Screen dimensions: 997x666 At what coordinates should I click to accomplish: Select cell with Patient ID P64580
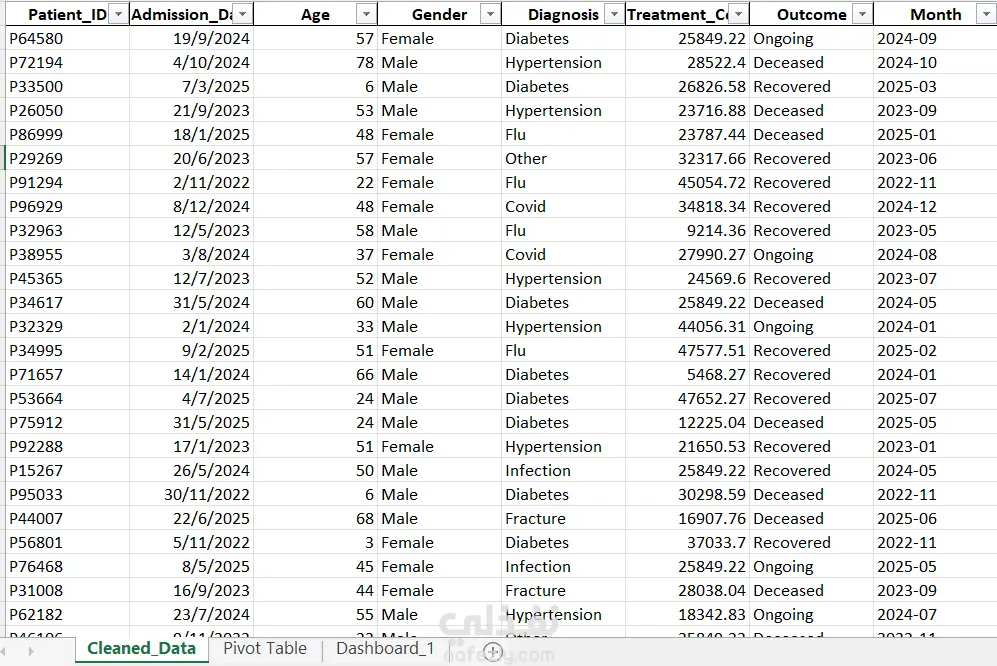pos(67,39)
